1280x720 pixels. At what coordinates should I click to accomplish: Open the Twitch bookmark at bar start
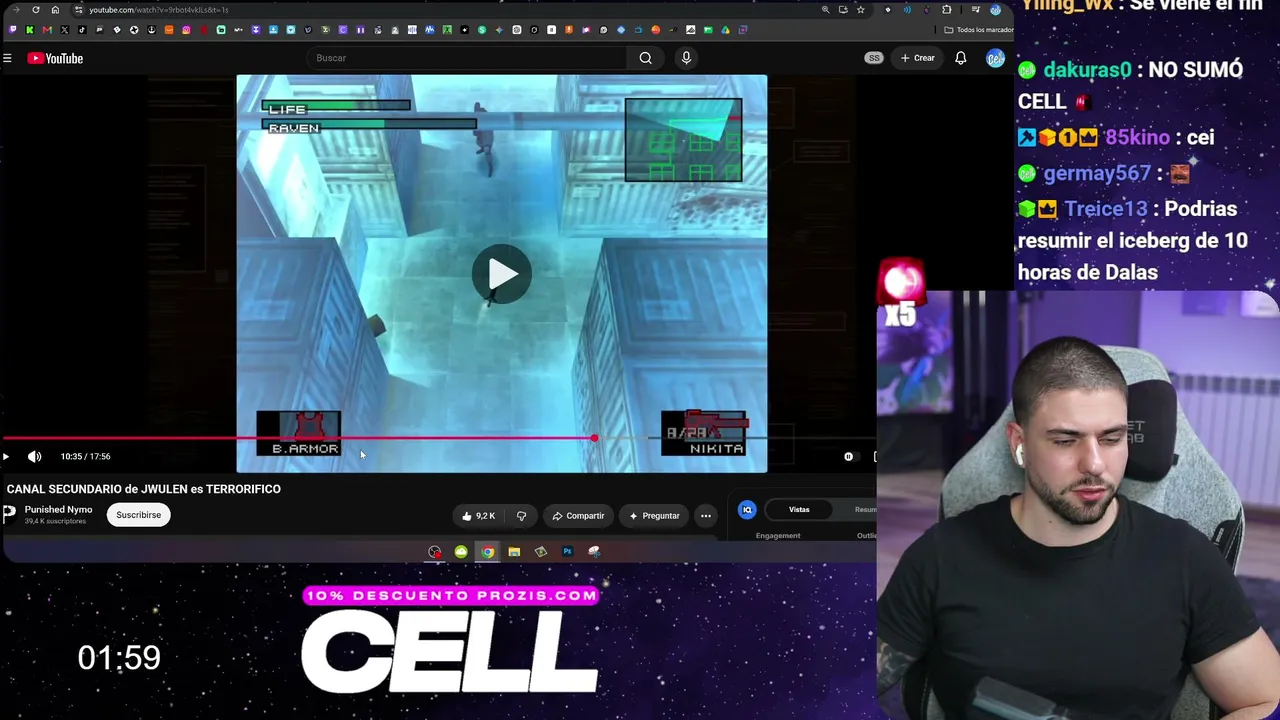[x=12, y=30]
